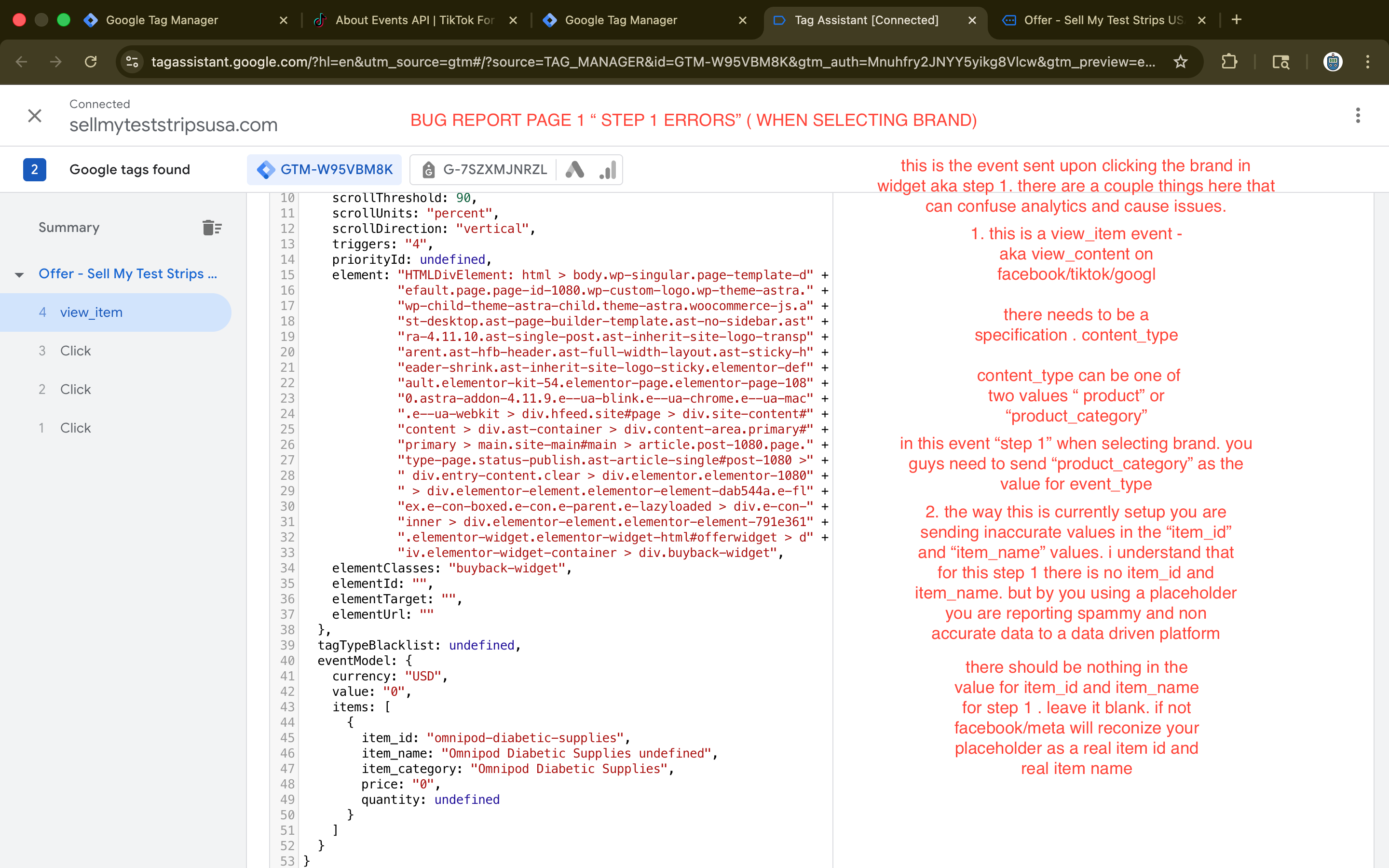Open the Chrome three-dot menu
Image resolution: width=1389 pixels, height=868 pixels.
pyautogui.click(x=1368, y=61)
